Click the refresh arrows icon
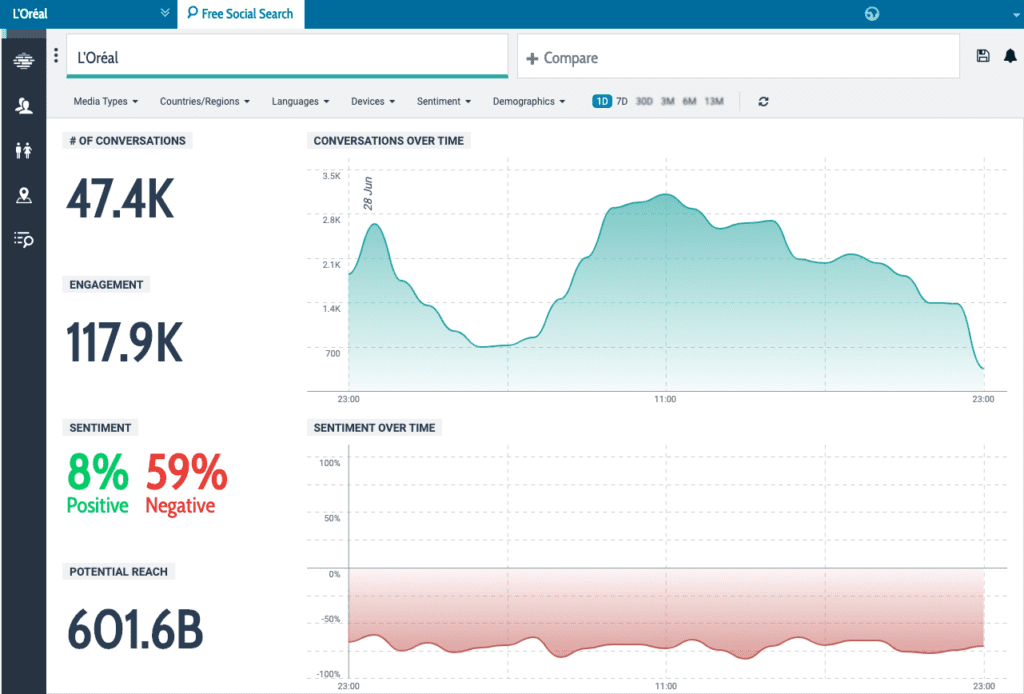 coord(763,102)
